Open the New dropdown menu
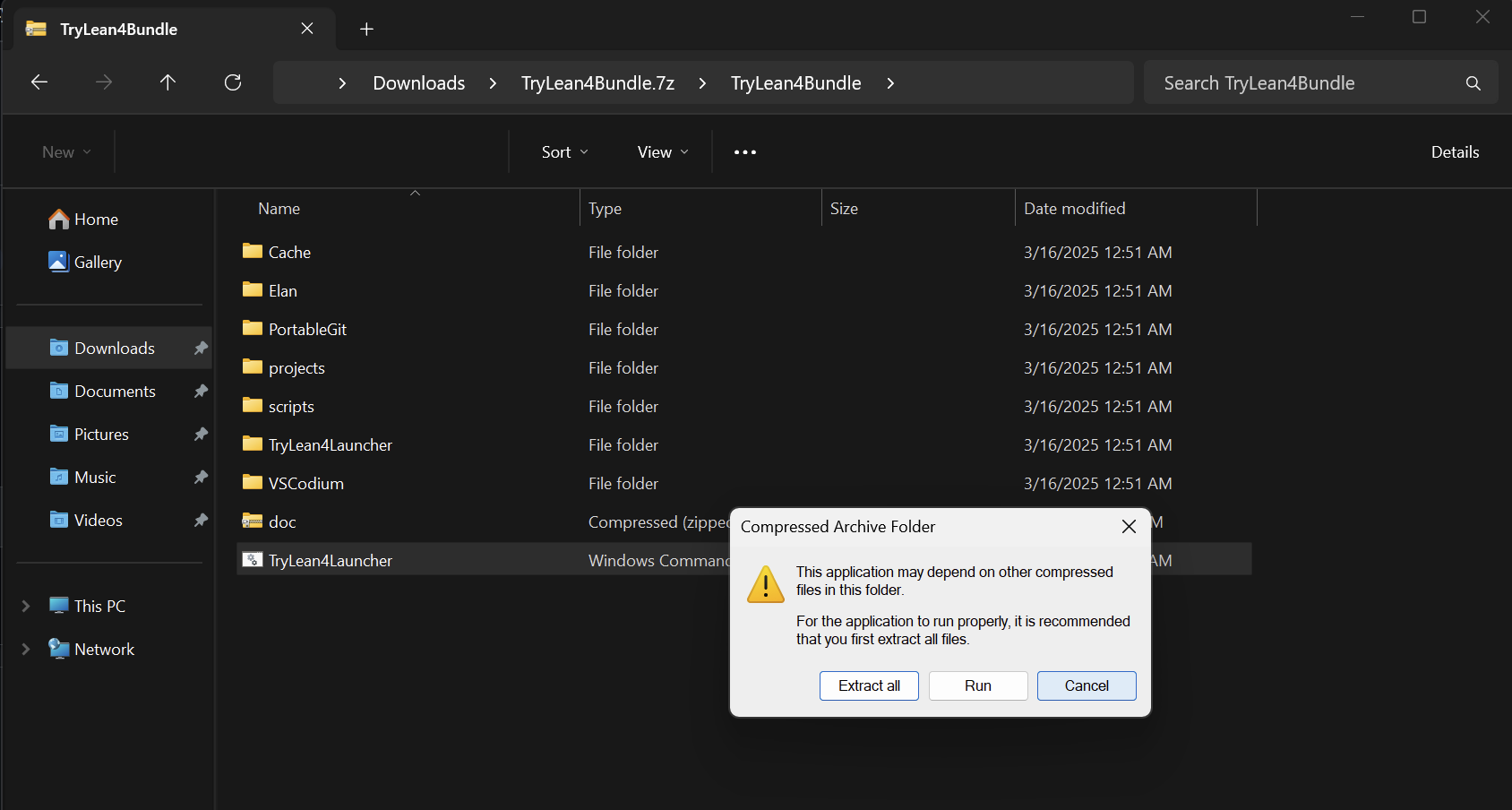The height and width of the screenshot is (810, 1512). (x=66, y=152)
